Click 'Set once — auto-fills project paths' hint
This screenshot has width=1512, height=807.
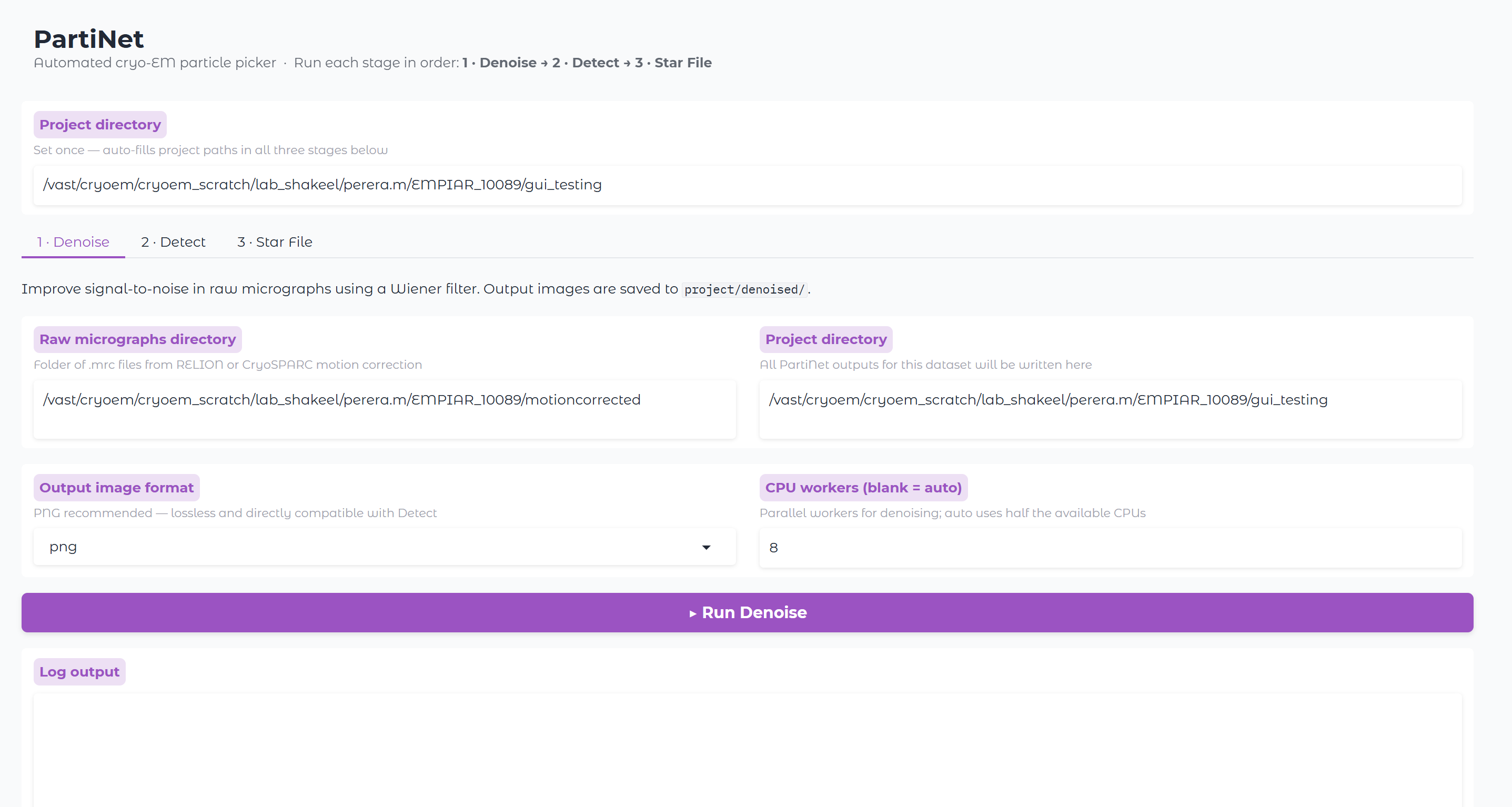point(210,150)
